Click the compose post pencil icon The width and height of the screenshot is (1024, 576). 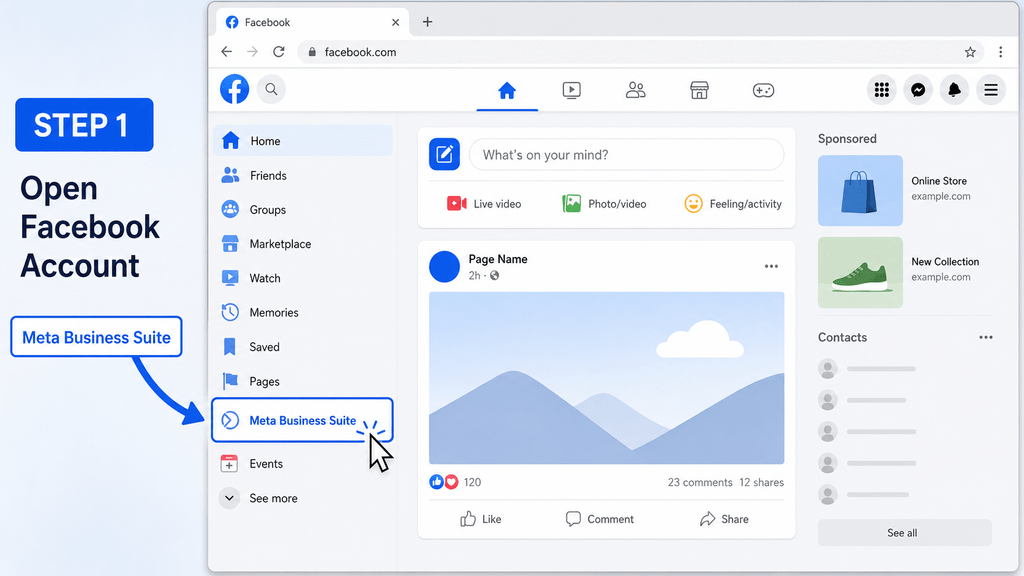point(444,154)
